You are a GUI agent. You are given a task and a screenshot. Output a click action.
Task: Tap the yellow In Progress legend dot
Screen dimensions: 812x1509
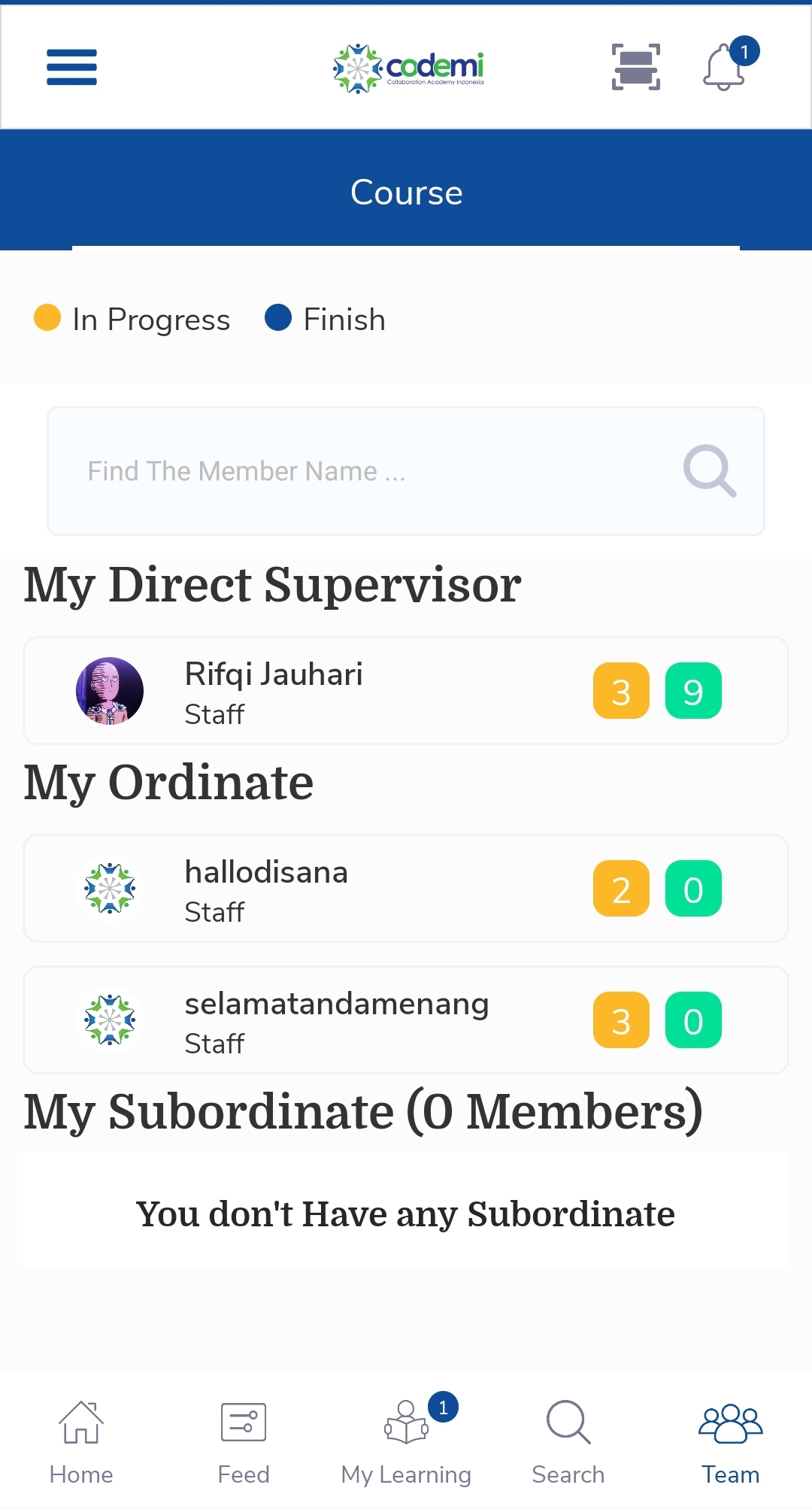pos(47,317)
